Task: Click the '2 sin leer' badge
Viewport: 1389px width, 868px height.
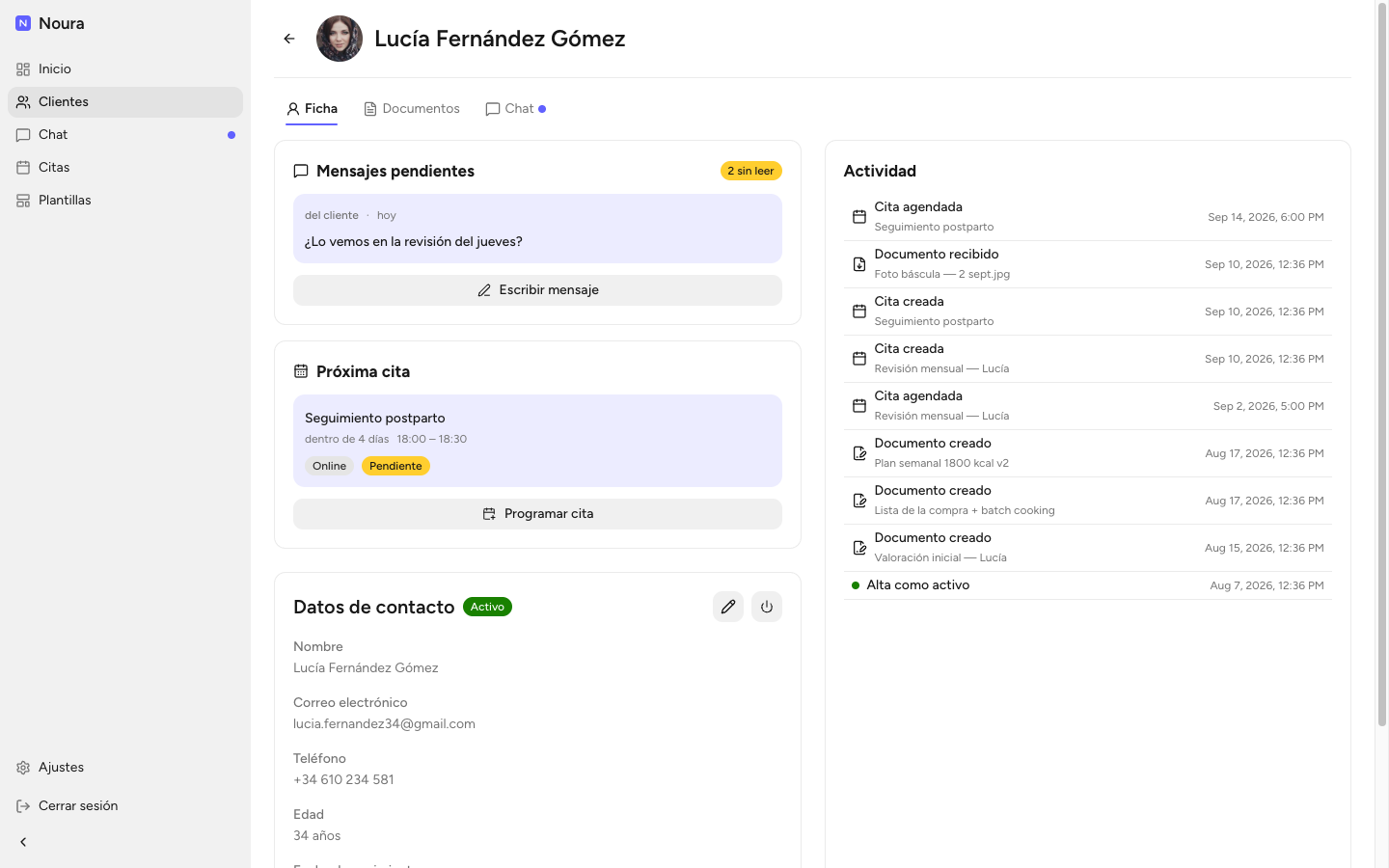Action: point(750,171)
